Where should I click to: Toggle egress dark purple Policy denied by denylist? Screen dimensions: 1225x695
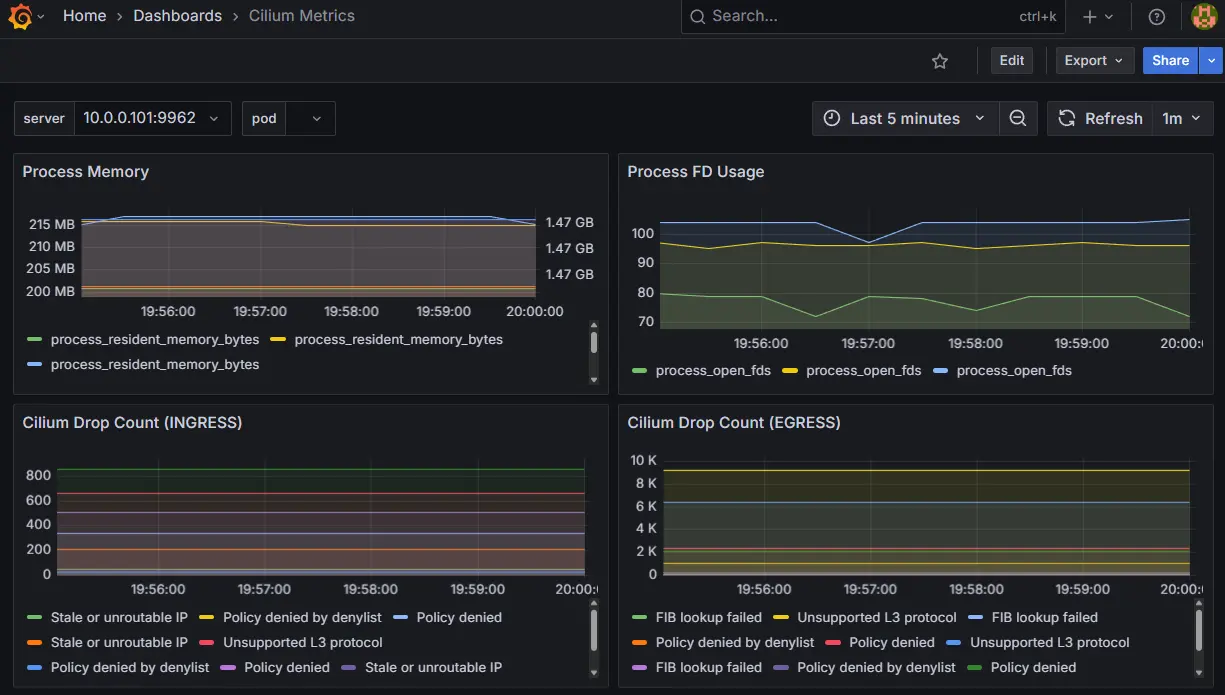tap(876, 668)
